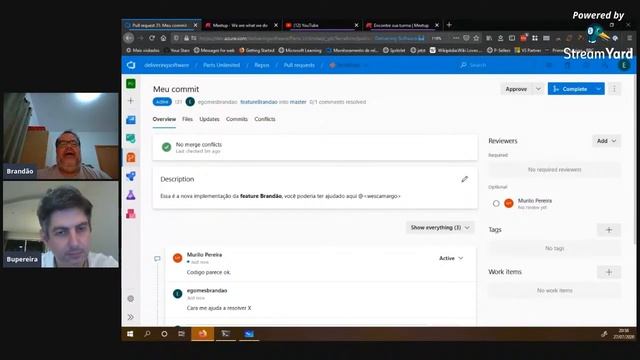Open Repos breadcrumb link
Image resolution: width=640 pixels, height=360 pixels.
(262, 65)
